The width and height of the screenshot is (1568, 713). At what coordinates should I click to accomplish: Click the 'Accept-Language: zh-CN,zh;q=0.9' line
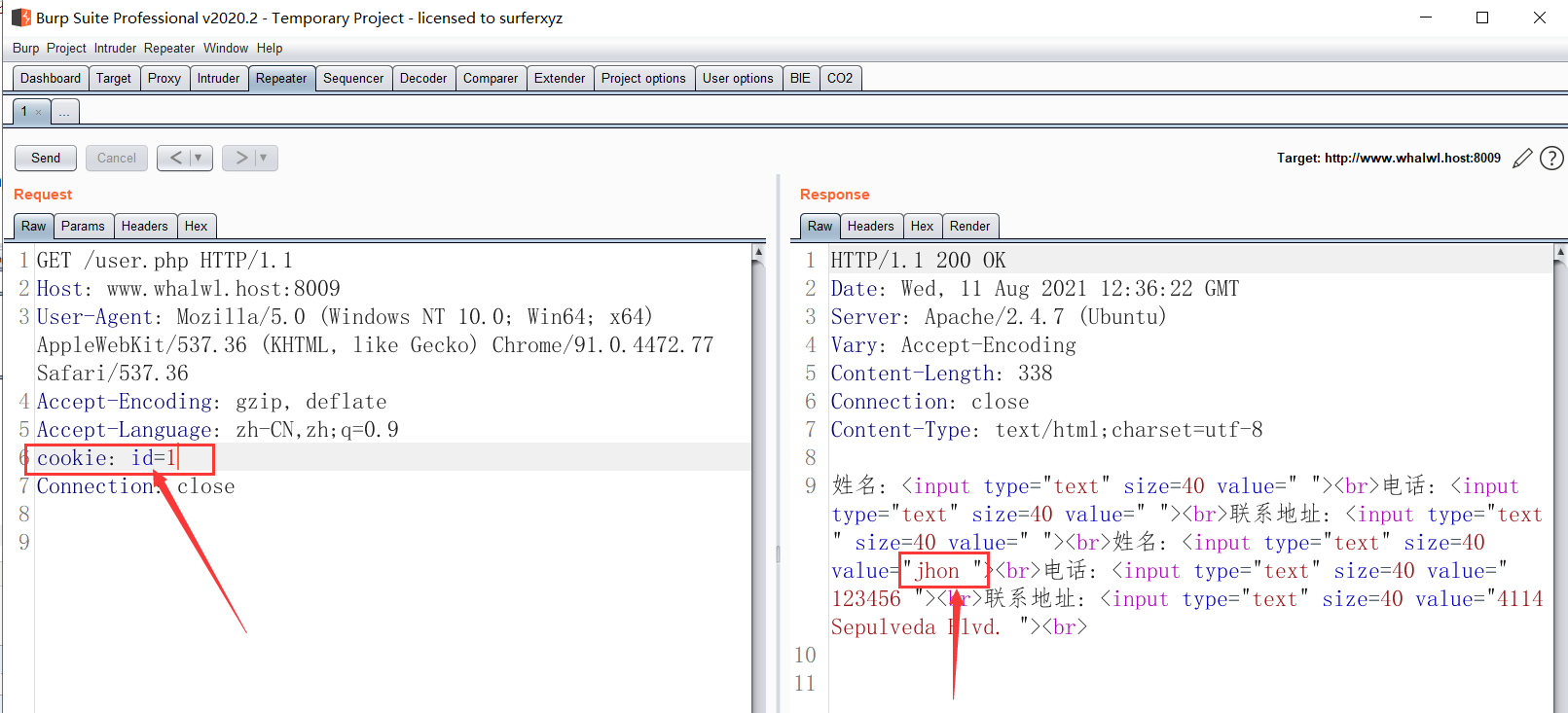coord(217,430)
